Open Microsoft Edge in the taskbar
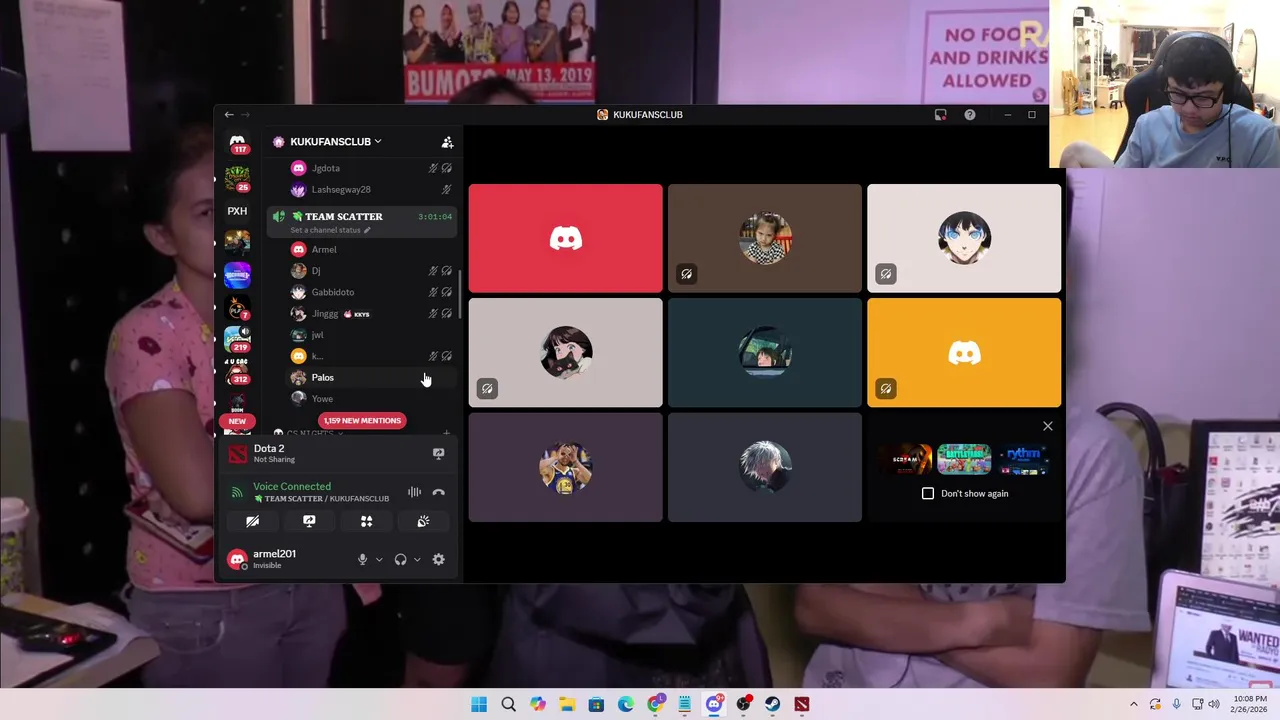 [x=626, y=704]
